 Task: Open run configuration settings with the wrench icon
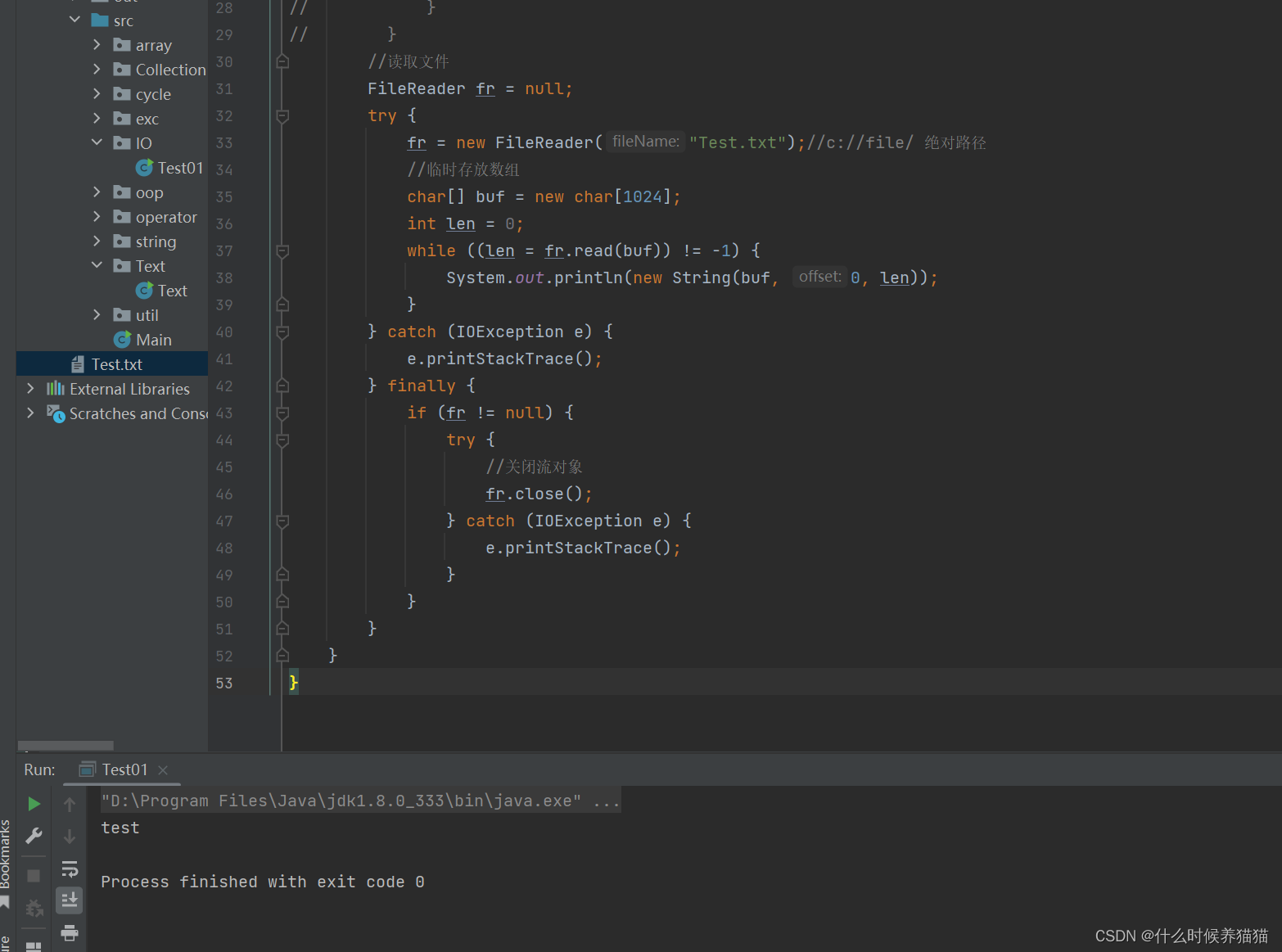pyautogui.click(x=33, y=836)
